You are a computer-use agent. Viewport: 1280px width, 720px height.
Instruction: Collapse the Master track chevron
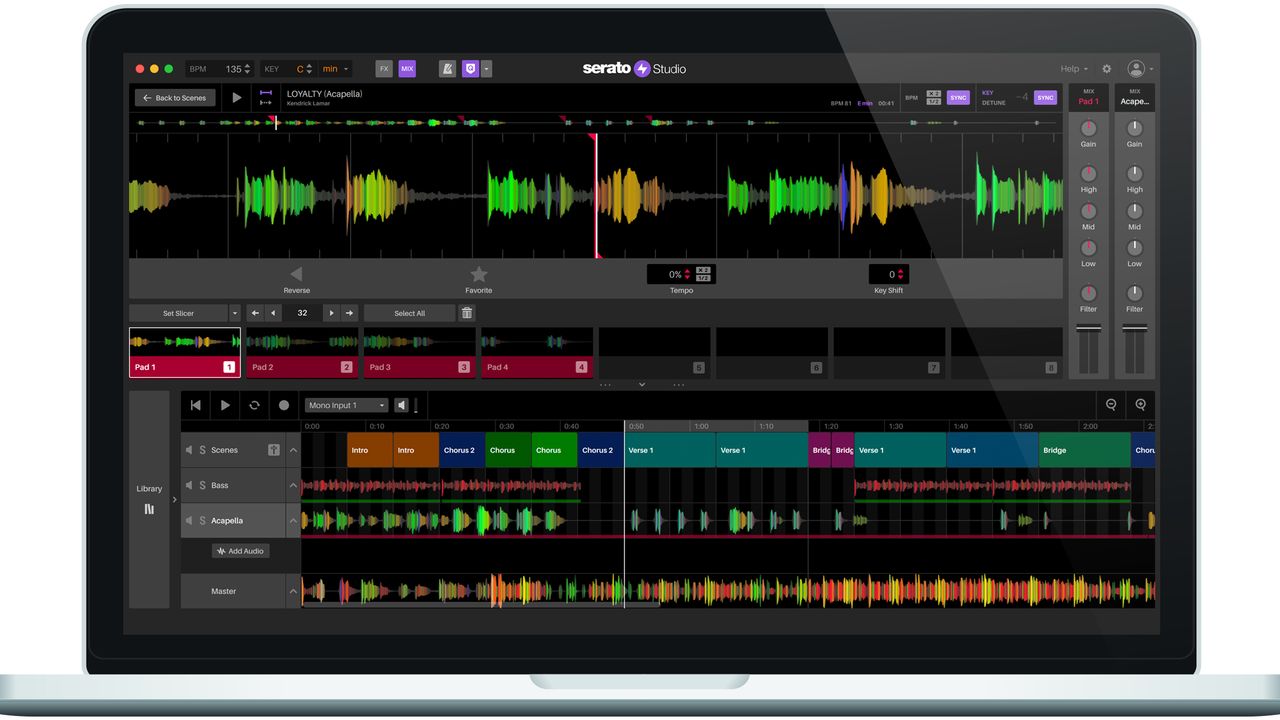coord(293,591)
